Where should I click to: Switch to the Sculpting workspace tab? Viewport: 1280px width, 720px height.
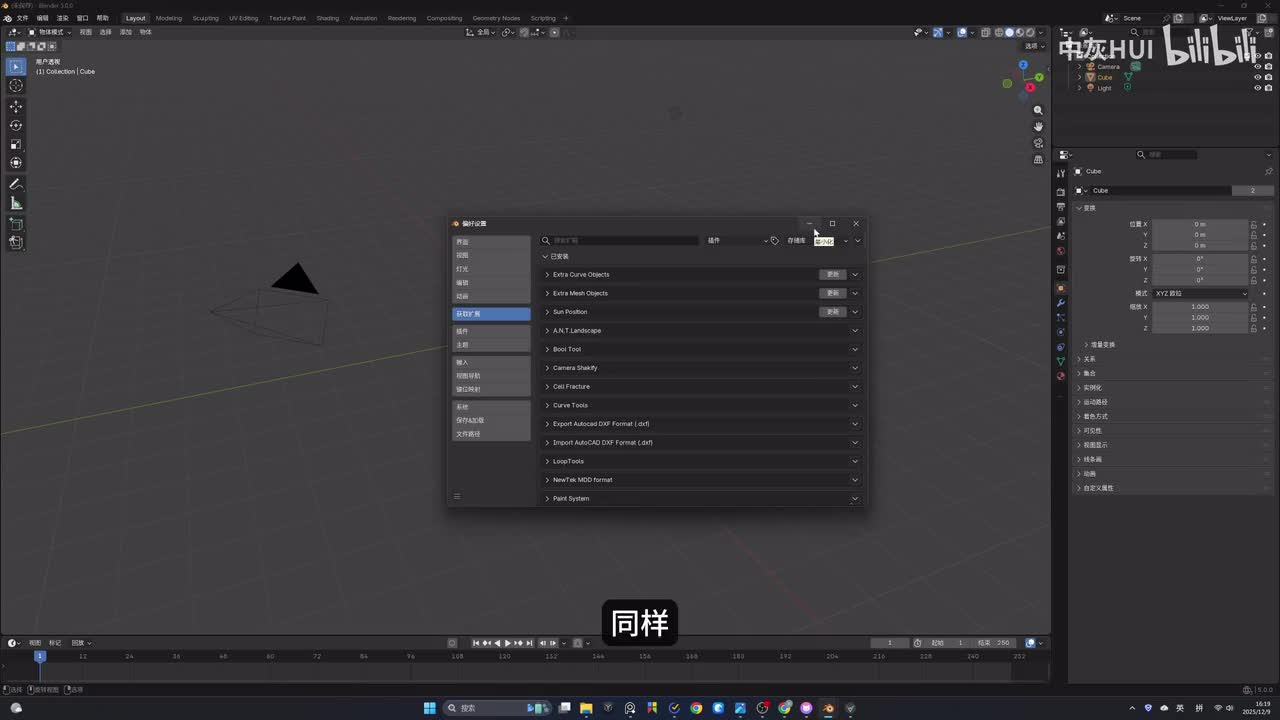205,18
